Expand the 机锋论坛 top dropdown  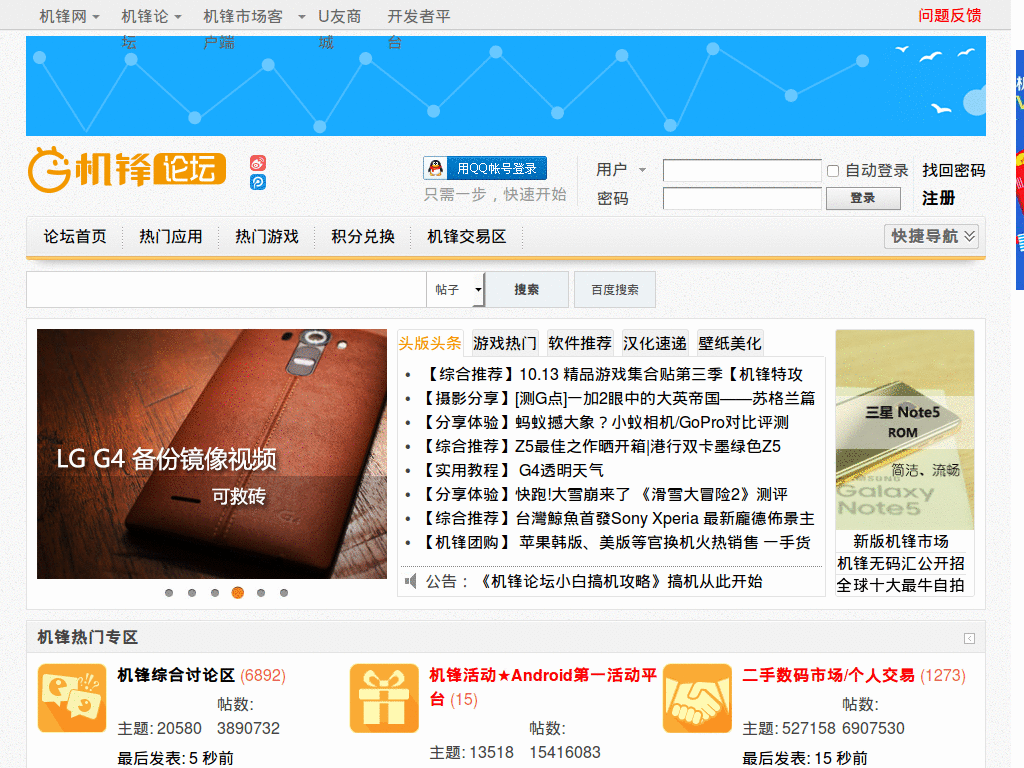tap(178, 17)
